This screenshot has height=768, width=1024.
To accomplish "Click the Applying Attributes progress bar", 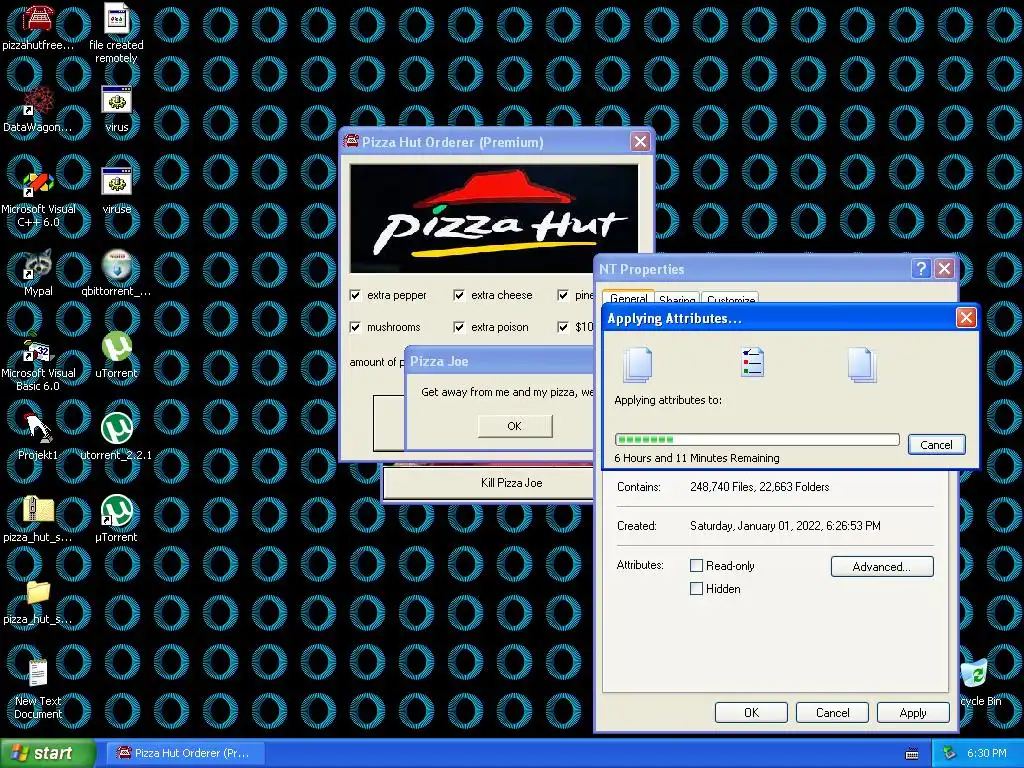I will (757, 440).
